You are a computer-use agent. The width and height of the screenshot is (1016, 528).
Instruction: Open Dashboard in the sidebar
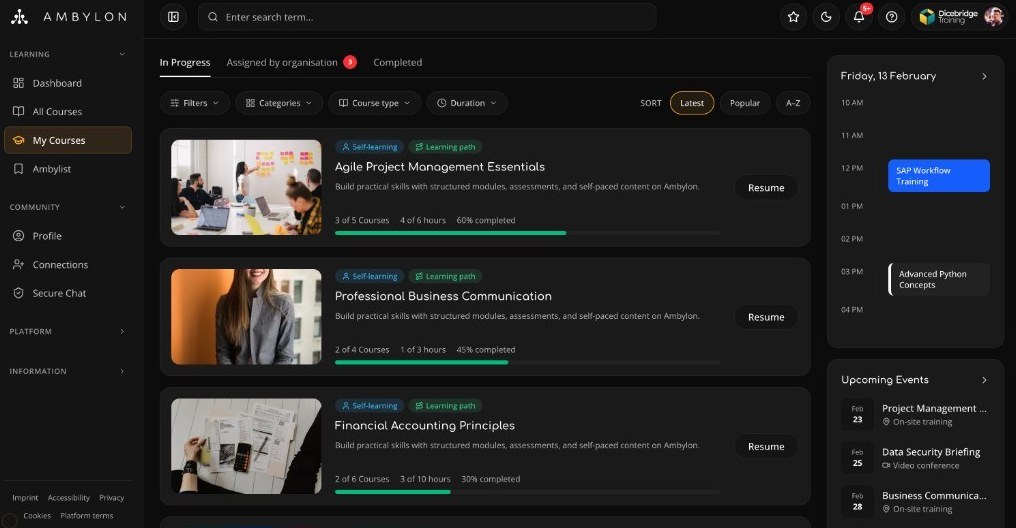68,83
